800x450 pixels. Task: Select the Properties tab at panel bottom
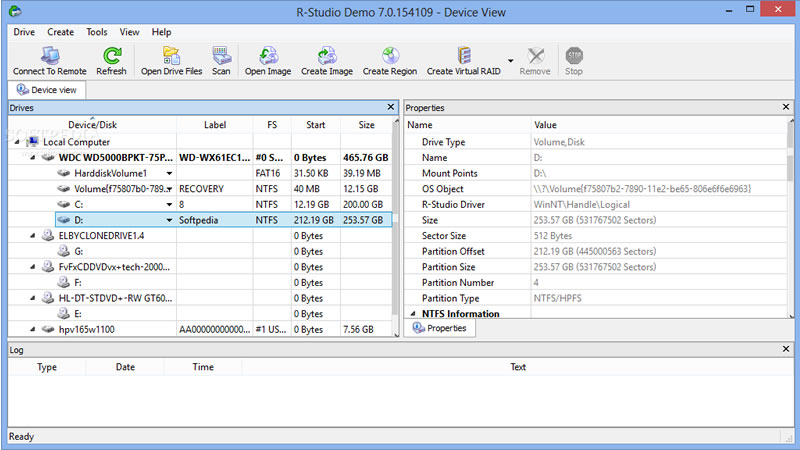(440, 328)
